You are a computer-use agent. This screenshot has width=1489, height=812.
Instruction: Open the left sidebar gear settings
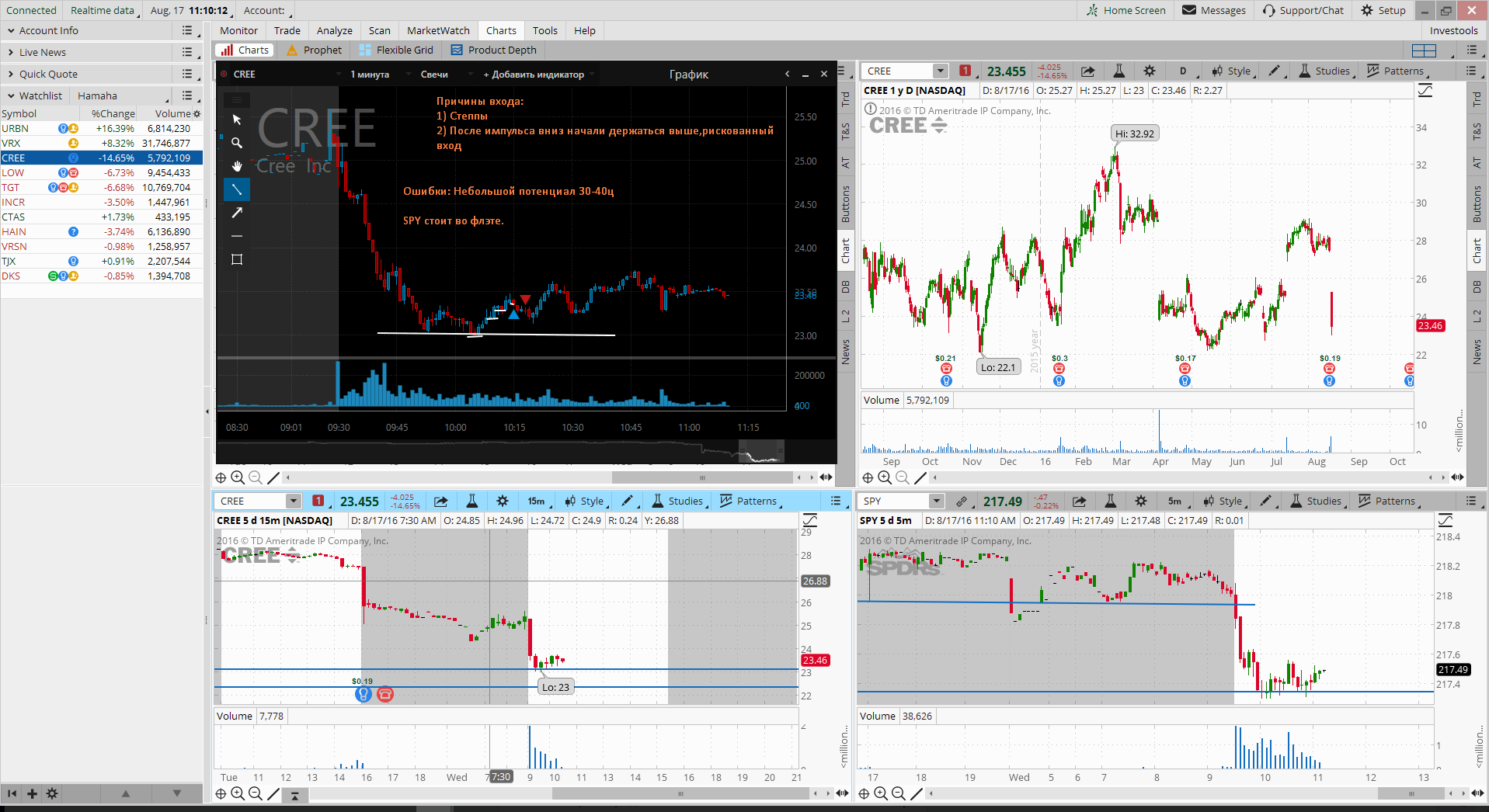[x=52, y=793]
